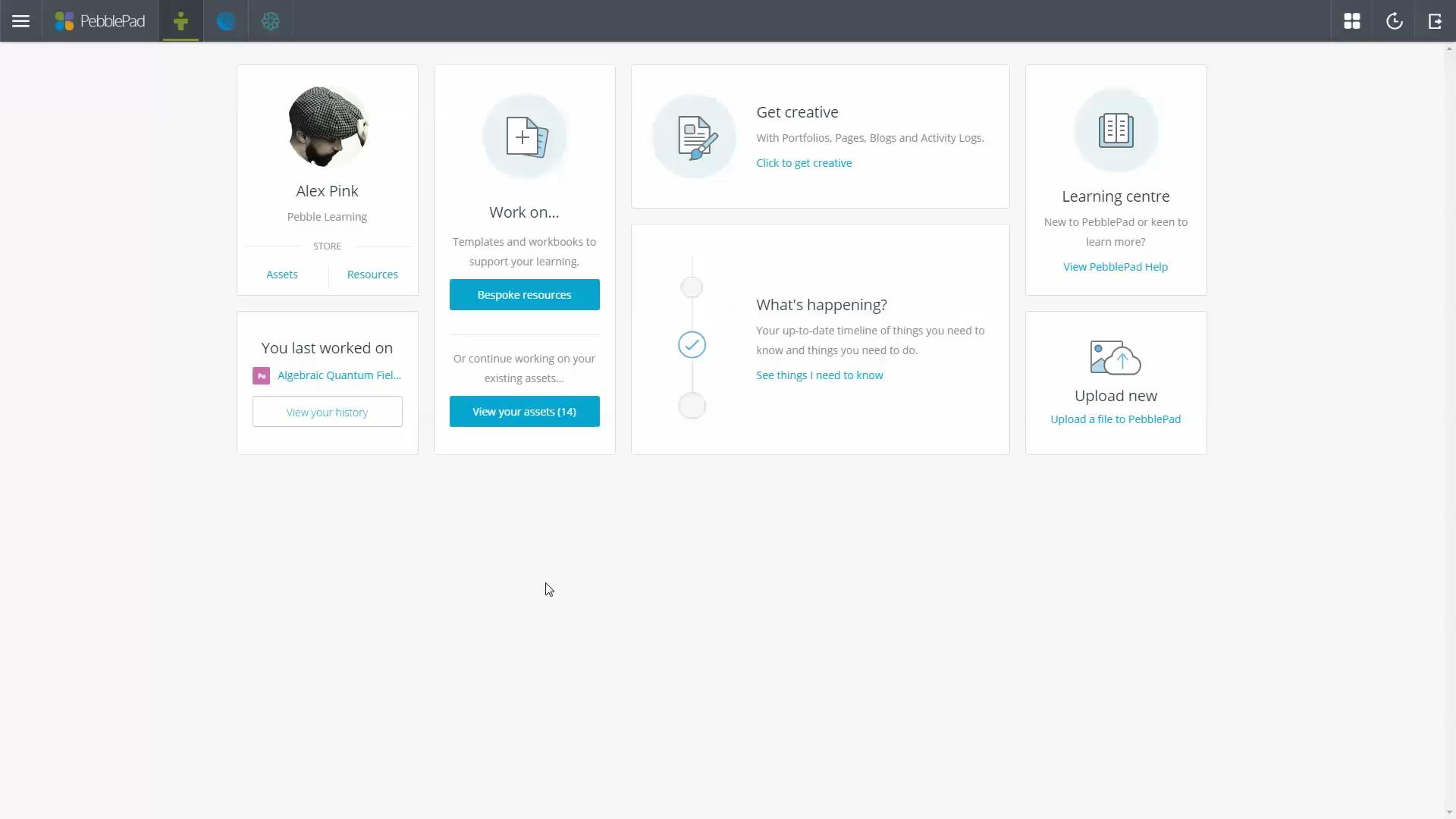The height and width of the screenshot is (819, 1456).
Task: Click the Upload new cloud icon
Action: pos(1114,357)
